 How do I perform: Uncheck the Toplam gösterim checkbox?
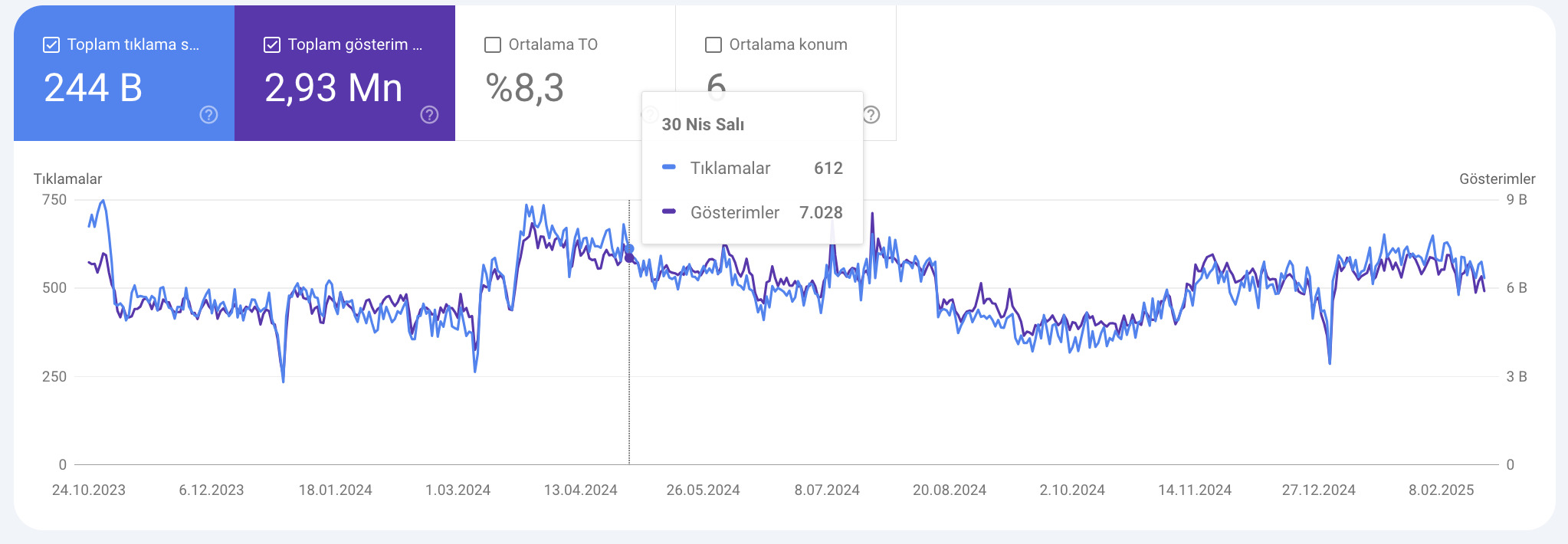(x=272, y=45)
